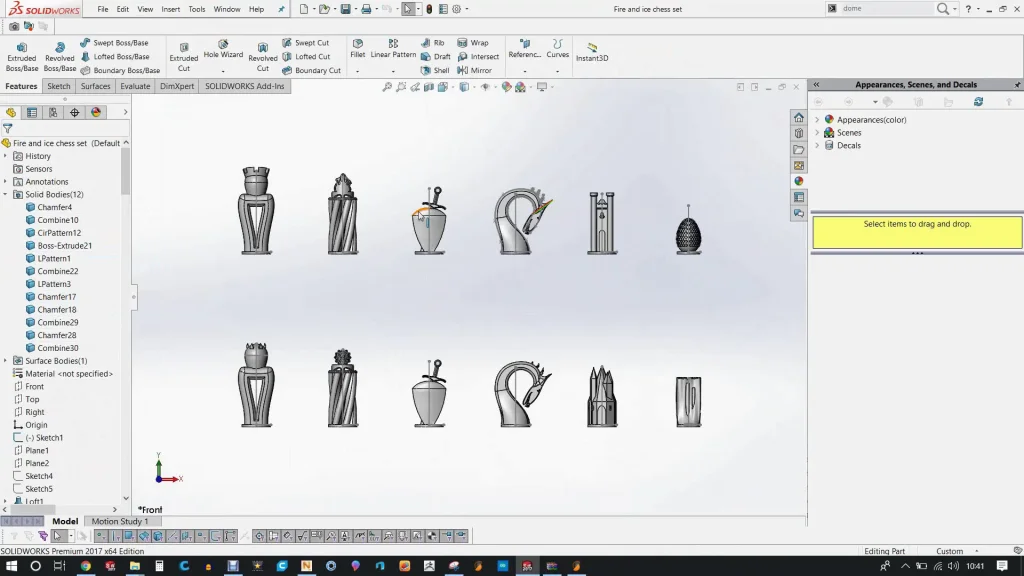Pin the Appearances, Scenes, and Decals panel
Viewport: 1024px width, 576px height.
click(x=1017, y=85)
